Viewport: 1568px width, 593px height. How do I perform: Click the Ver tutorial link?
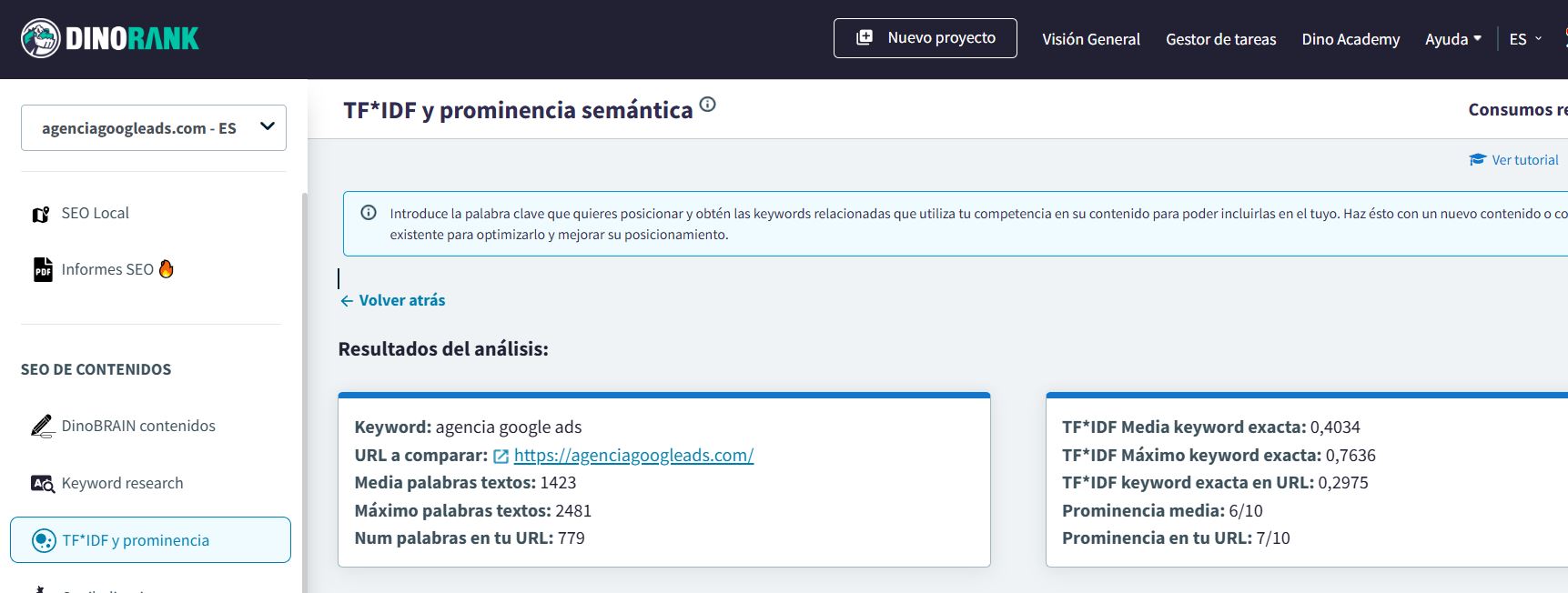(1524, 160)
